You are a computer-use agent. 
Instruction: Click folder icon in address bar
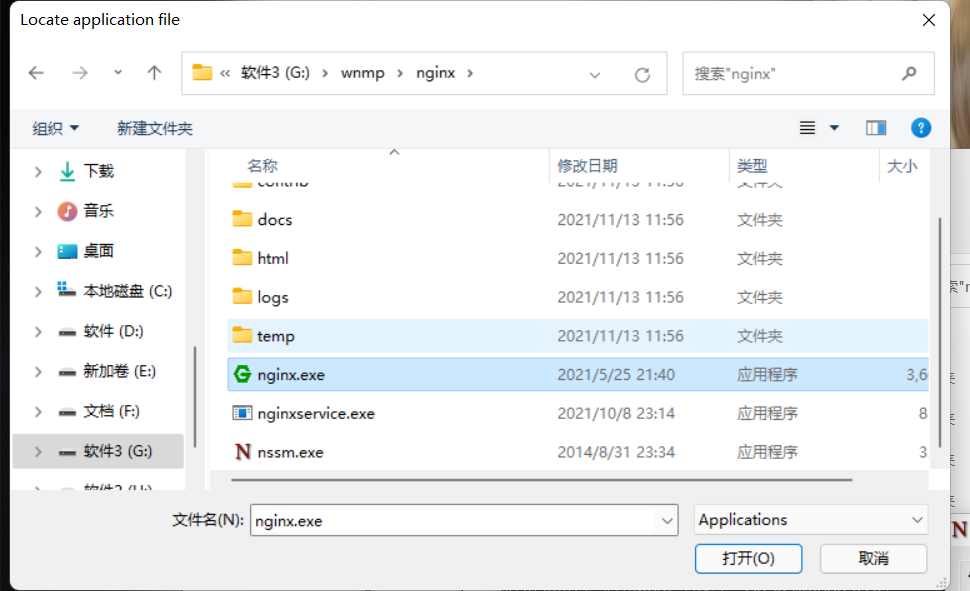(x=202, y=72)
